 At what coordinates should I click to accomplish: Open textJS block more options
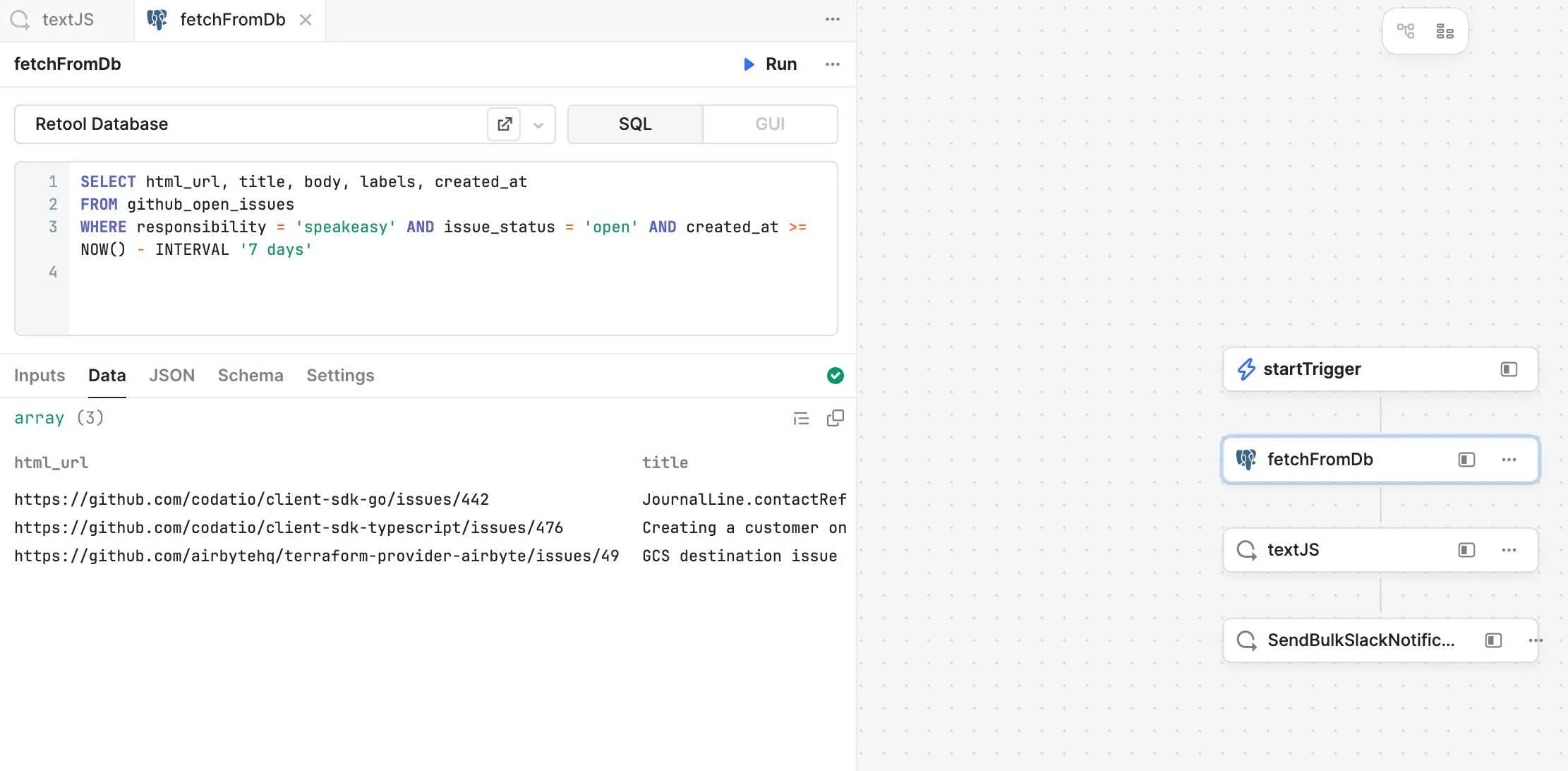[x=1509, y=550]
